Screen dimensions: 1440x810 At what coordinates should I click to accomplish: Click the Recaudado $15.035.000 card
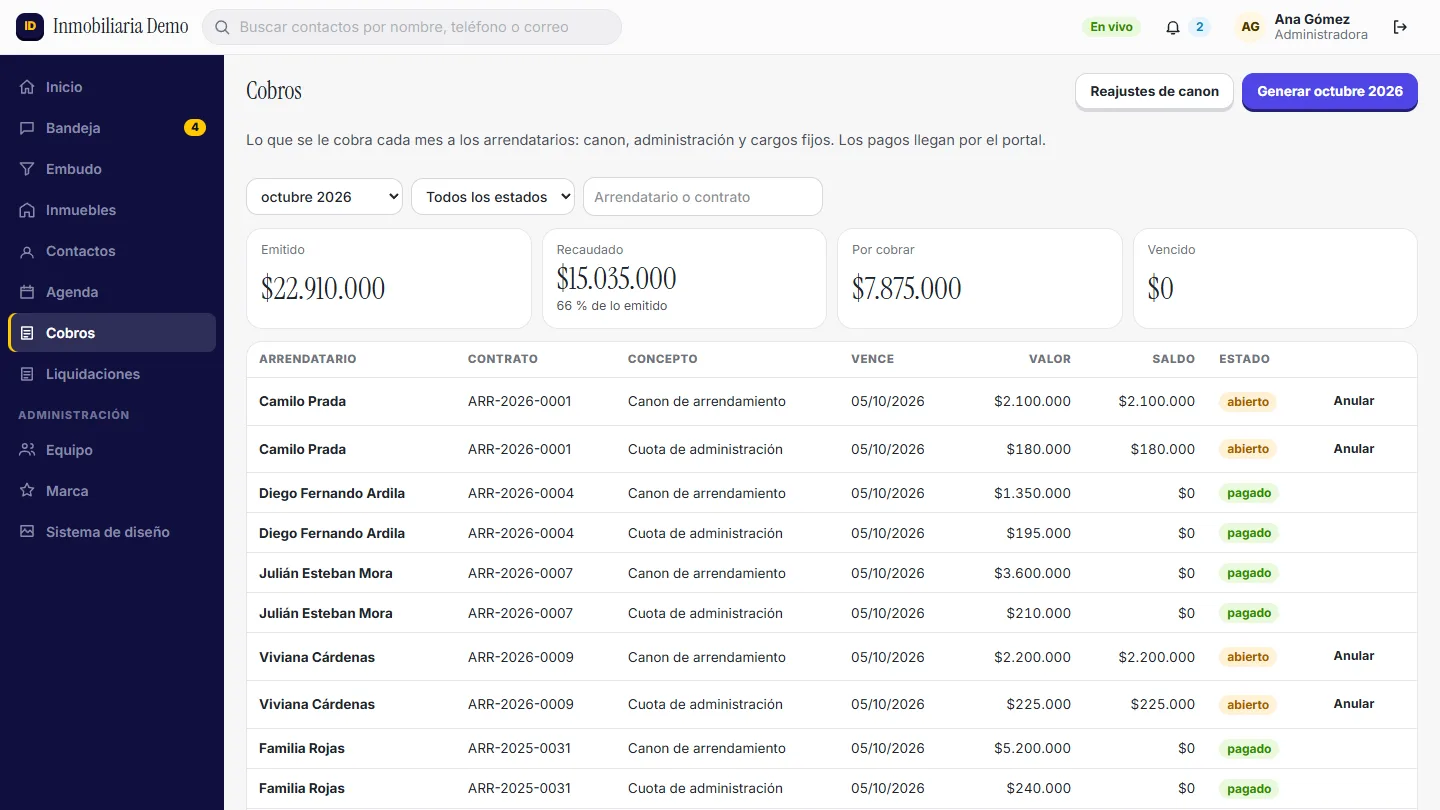[684, 279]
